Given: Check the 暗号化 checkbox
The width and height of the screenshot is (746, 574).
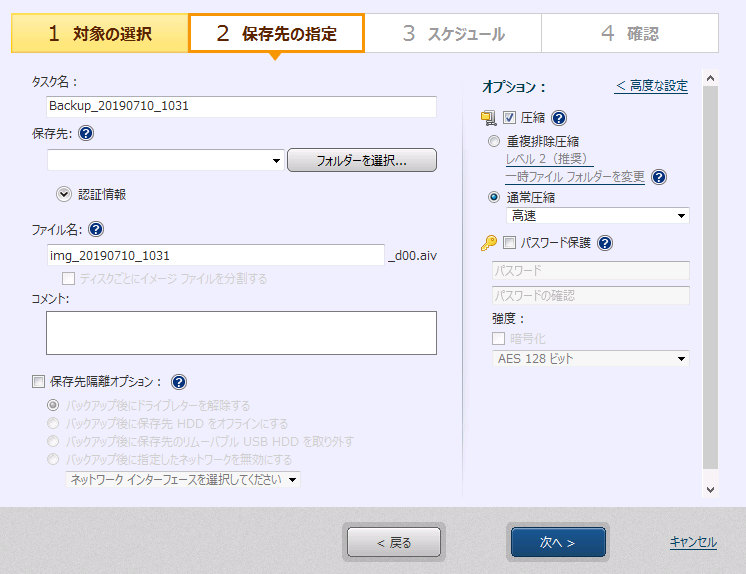Looking at the screenshot, I should point(498,338).
